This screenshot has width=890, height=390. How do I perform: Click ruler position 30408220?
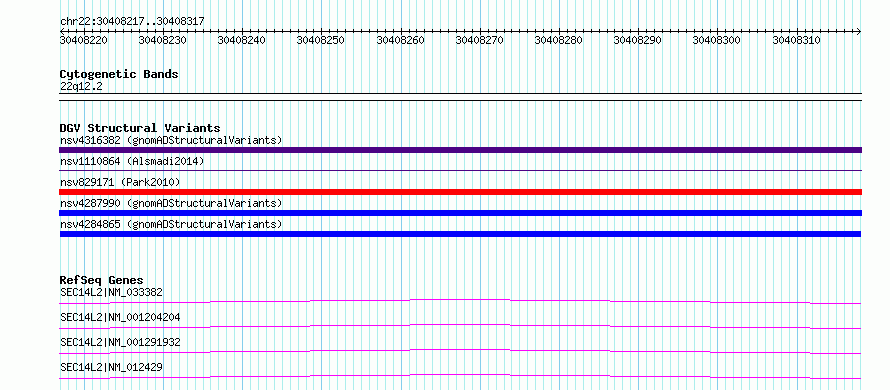[x=83, y=41]
